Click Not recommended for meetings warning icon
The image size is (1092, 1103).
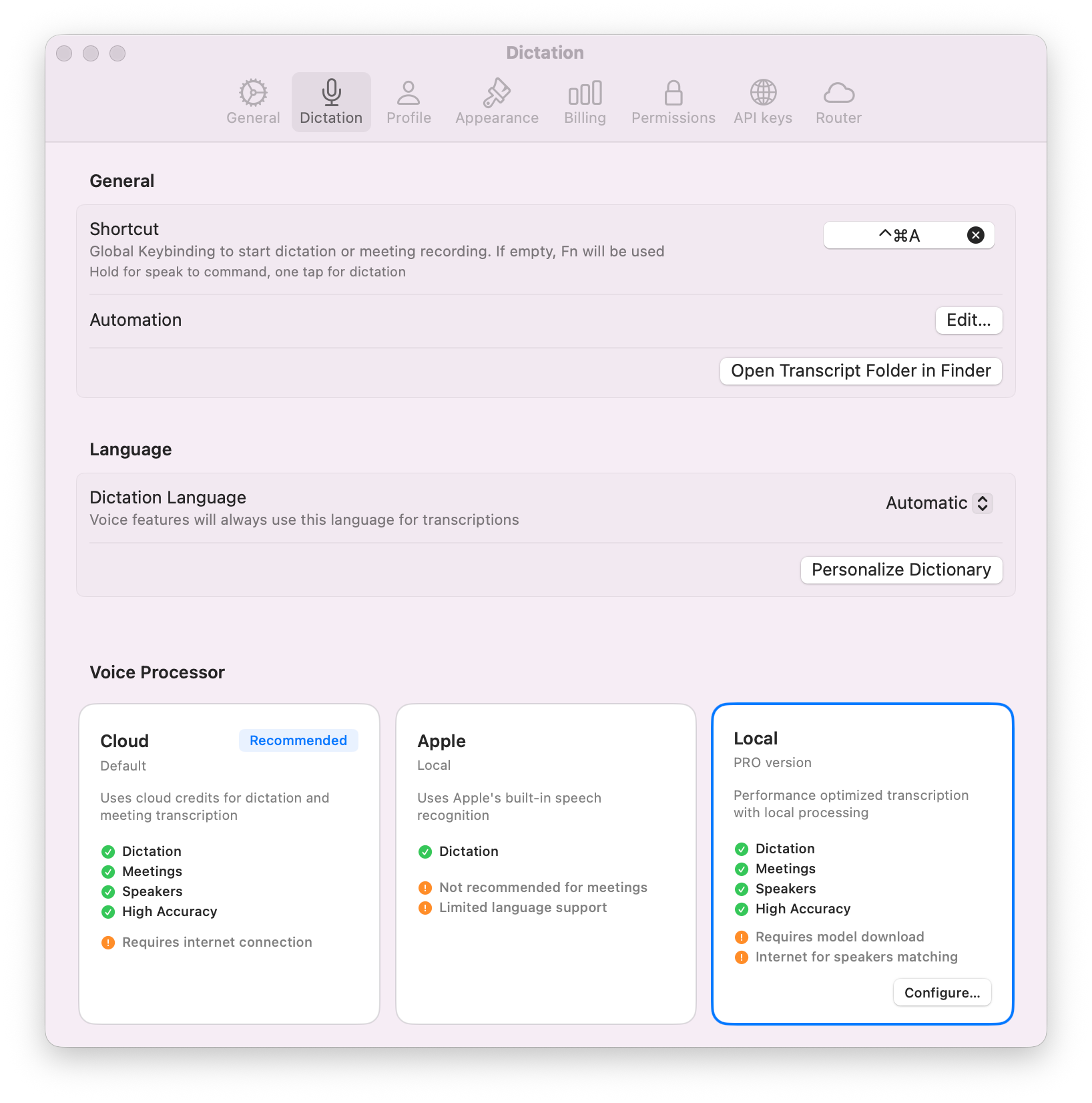coord(425,888)
